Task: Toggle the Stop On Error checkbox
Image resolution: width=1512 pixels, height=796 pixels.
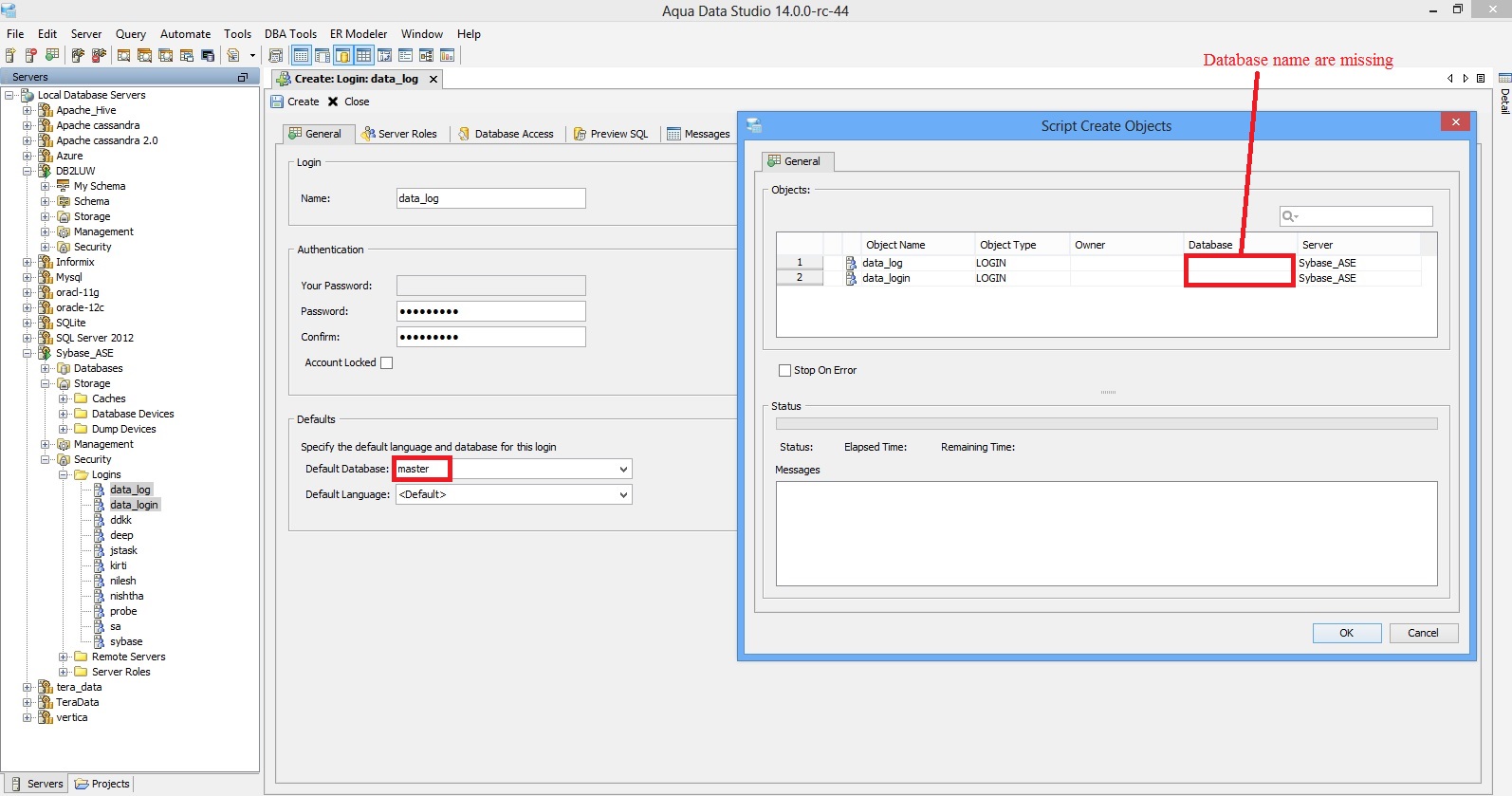Action: [784, 370]
